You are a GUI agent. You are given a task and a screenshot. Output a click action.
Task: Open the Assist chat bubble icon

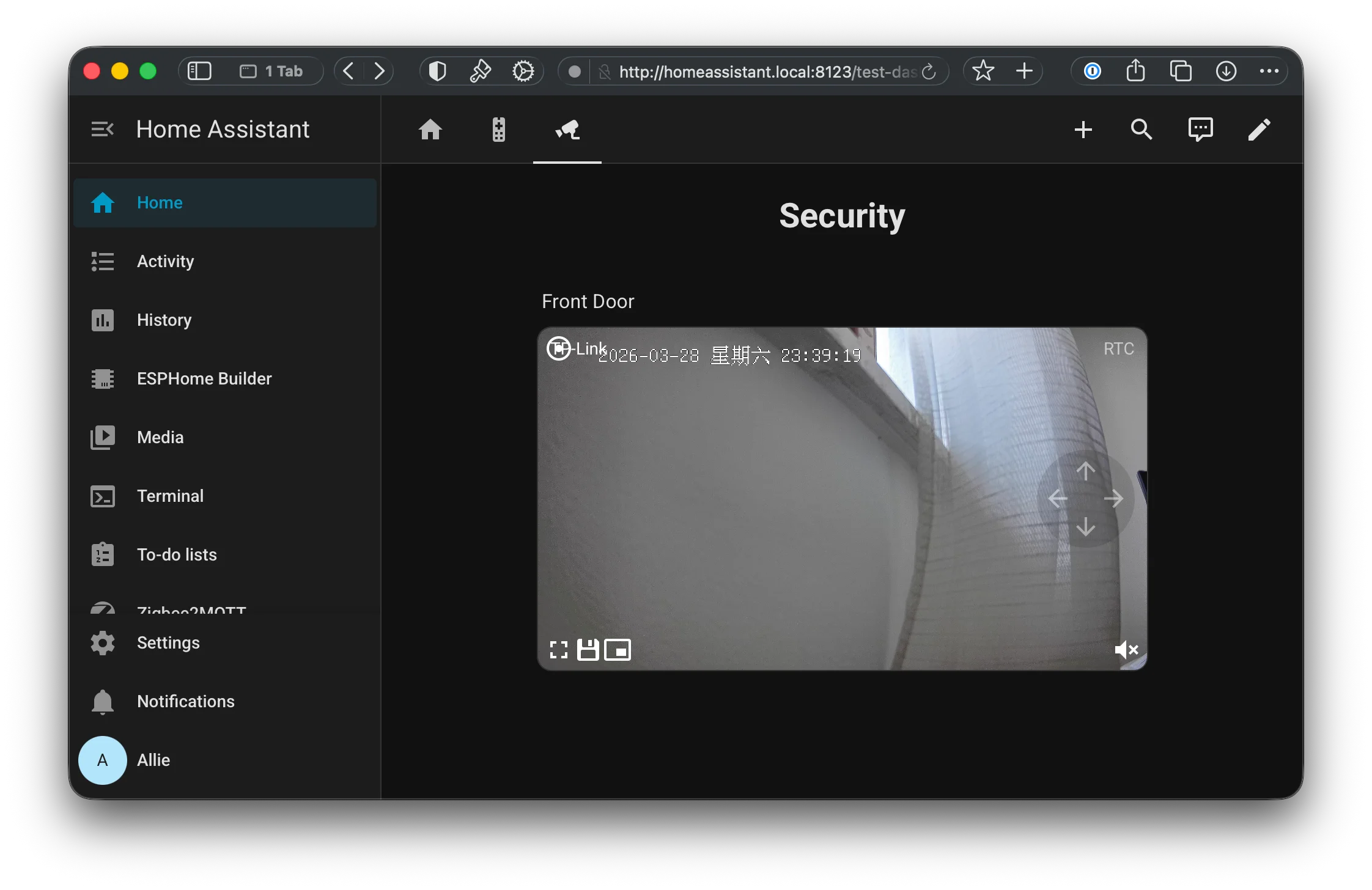tap(1200, 130)
